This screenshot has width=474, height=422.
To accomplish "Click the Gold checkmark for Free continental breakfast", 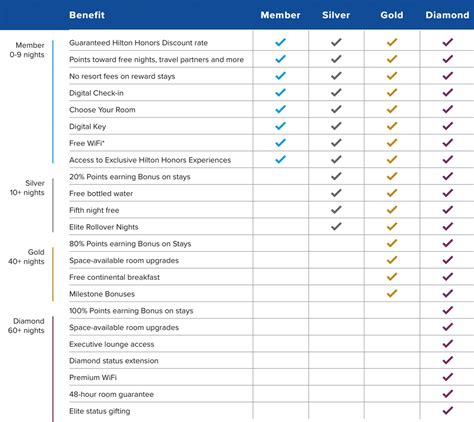I will tap(392, 277).
